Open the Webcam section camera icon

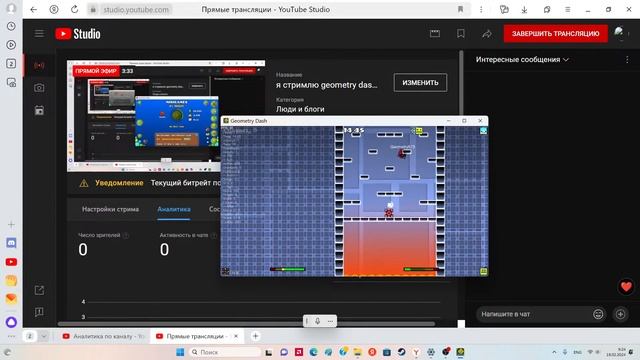39,88
